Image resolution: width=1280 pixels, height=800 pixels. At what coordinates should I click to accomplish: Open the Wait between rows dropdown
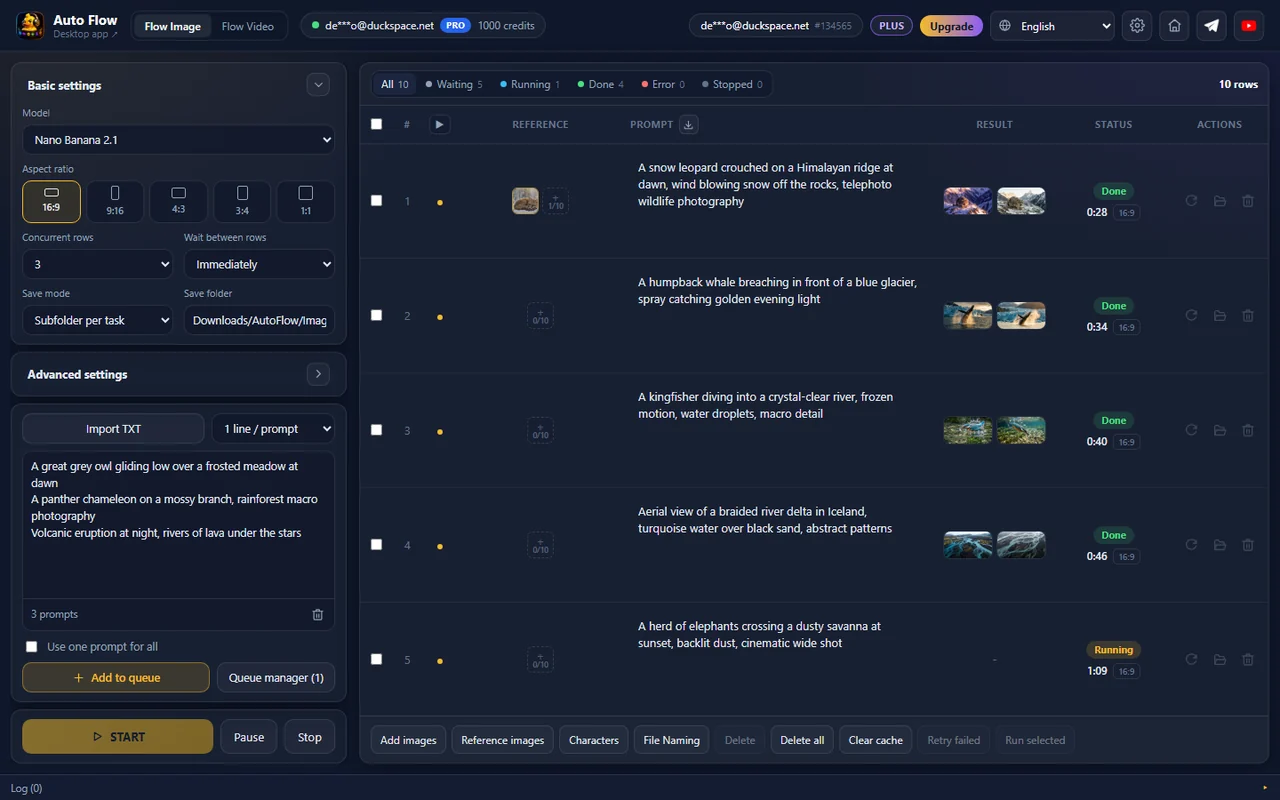coord(259,264)
